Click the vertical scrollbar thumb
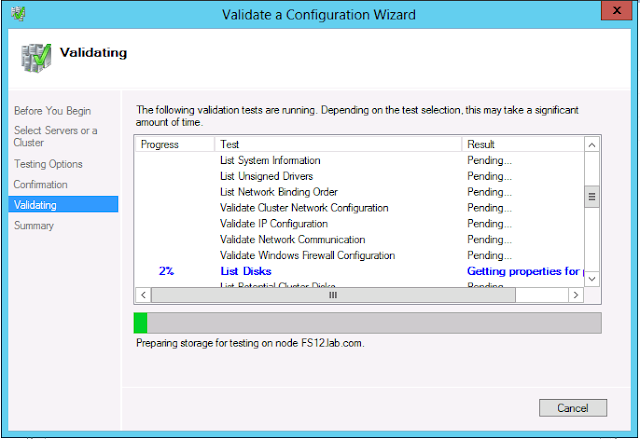Viewport: 640px width, 439px height. click(591, 197)
